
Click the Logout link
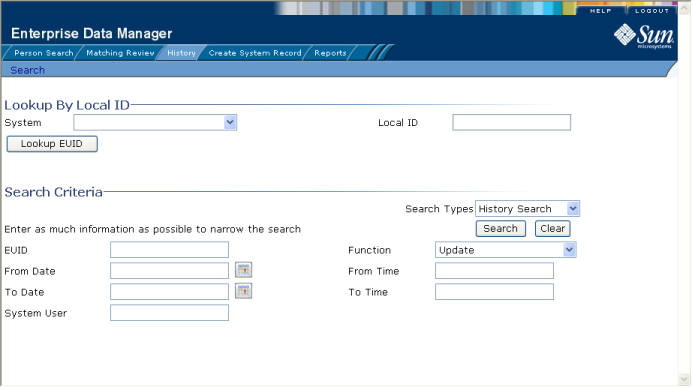652,11
